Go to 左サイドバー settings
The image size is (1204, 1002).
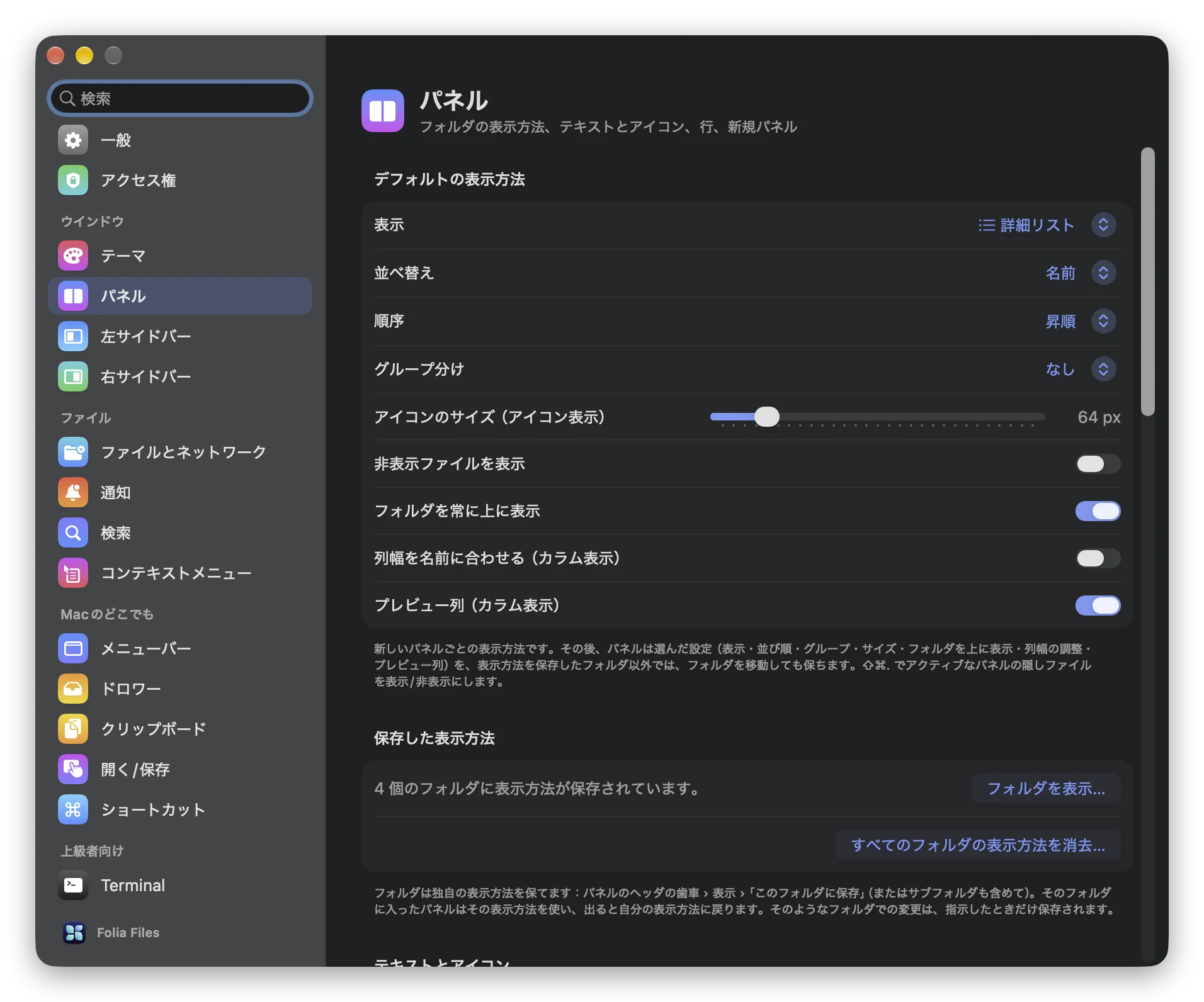click(180, 336)
